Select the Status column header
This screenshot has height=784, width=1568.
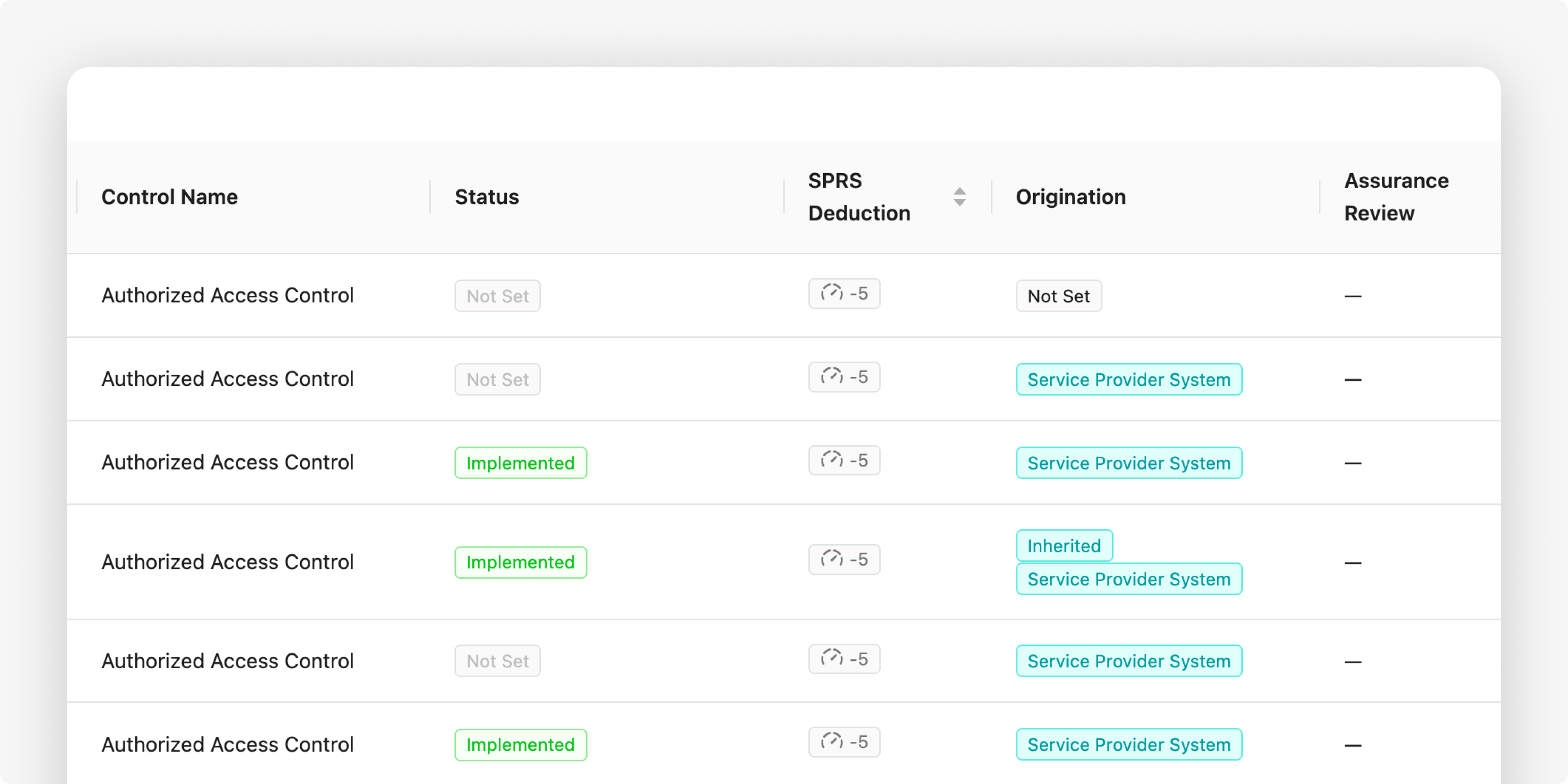click(487, 196)
